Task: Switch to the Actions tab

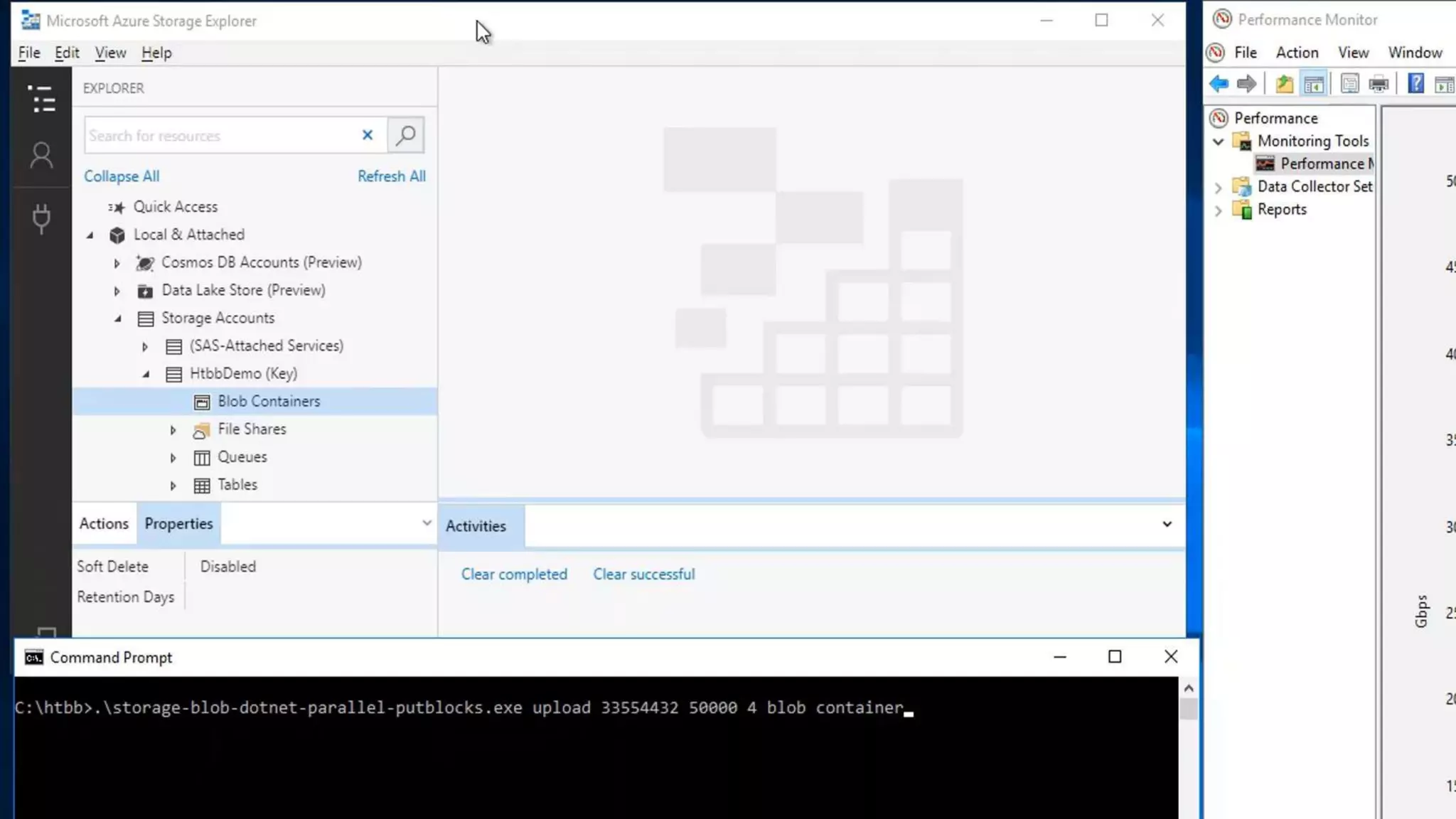Action: 104,524
